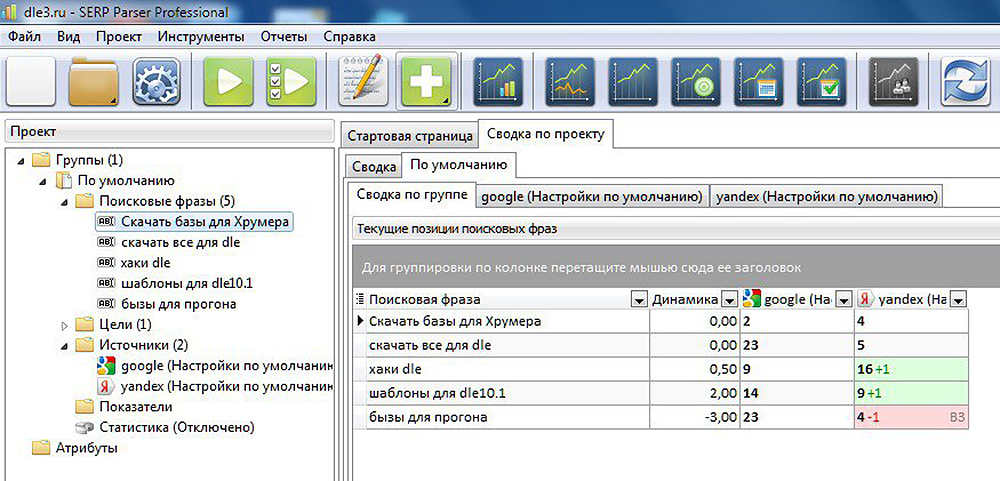Open the yandex (Настройки по умолчанию) tab
Viewport: 1000px width, 481px height.
(827, 197)
